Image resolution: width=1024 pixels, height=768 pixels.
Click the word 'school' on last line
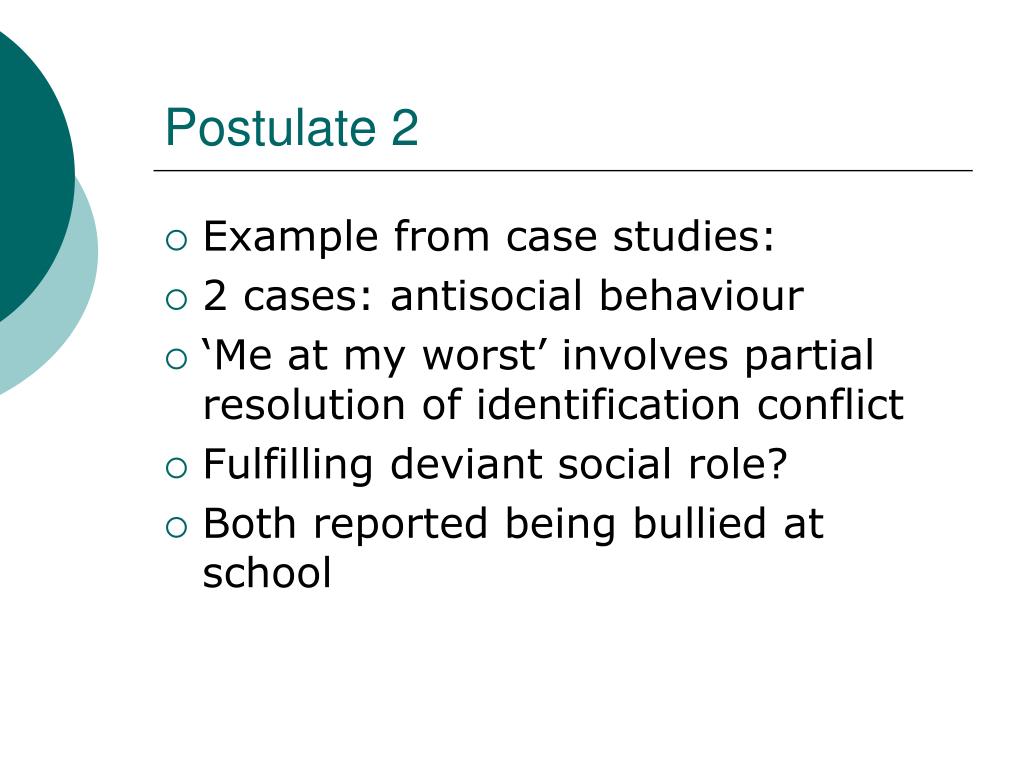coord(267,573)
